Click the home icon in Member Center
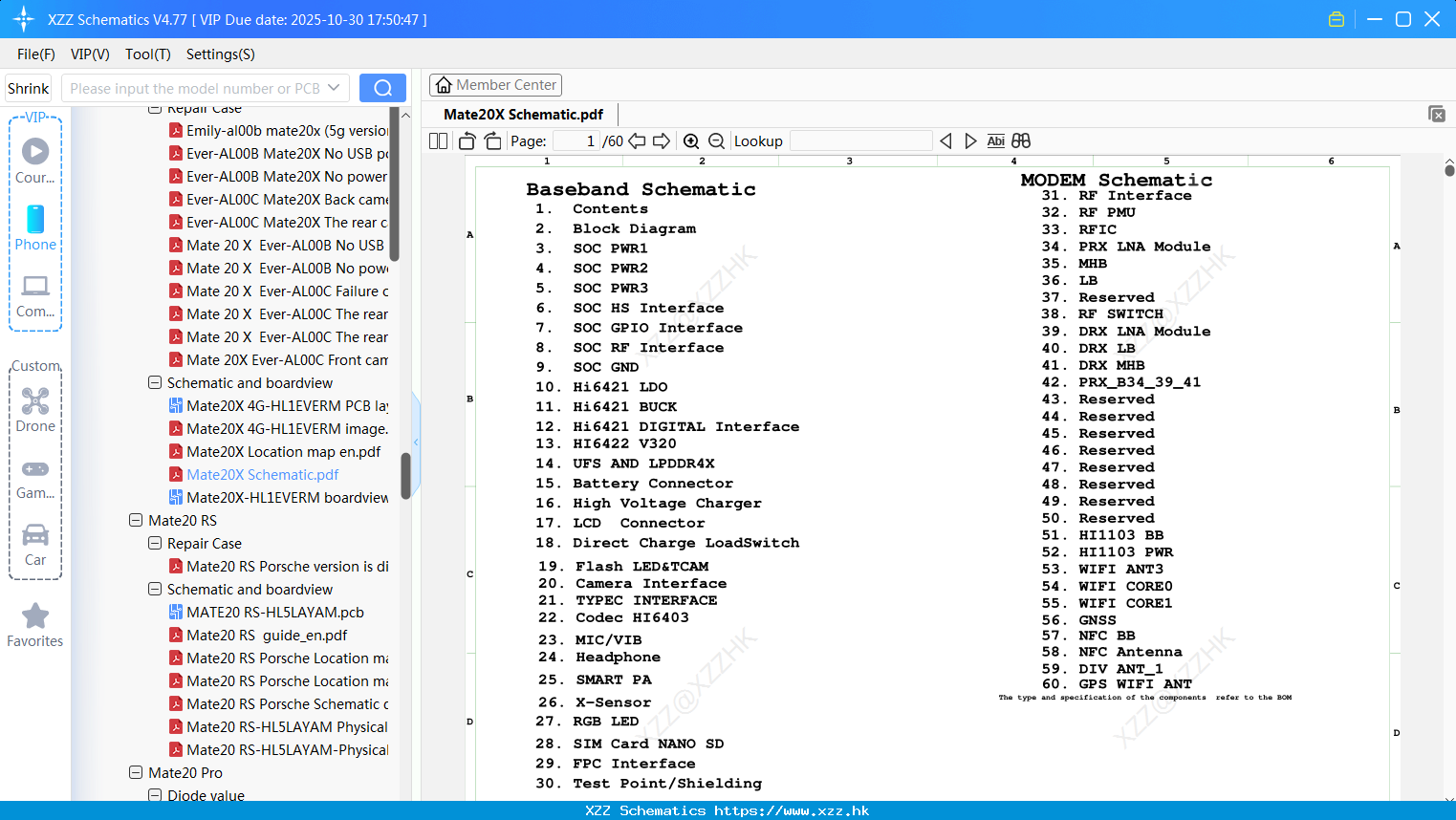The width and height of the screenshot is (1456, 820). pos(444,85)
